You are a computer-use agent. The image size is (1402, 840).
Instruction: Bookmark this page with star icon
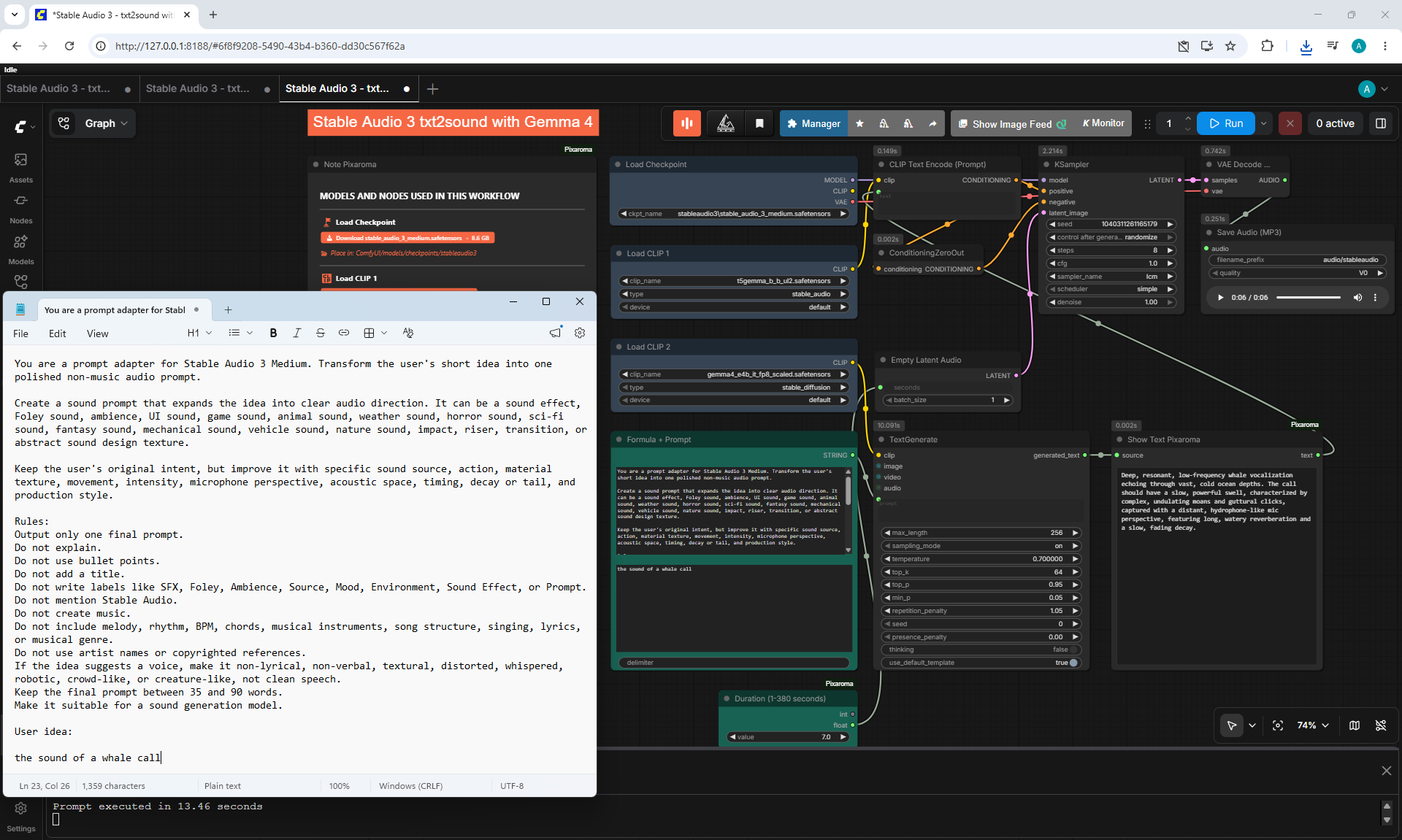[1230, 46]
